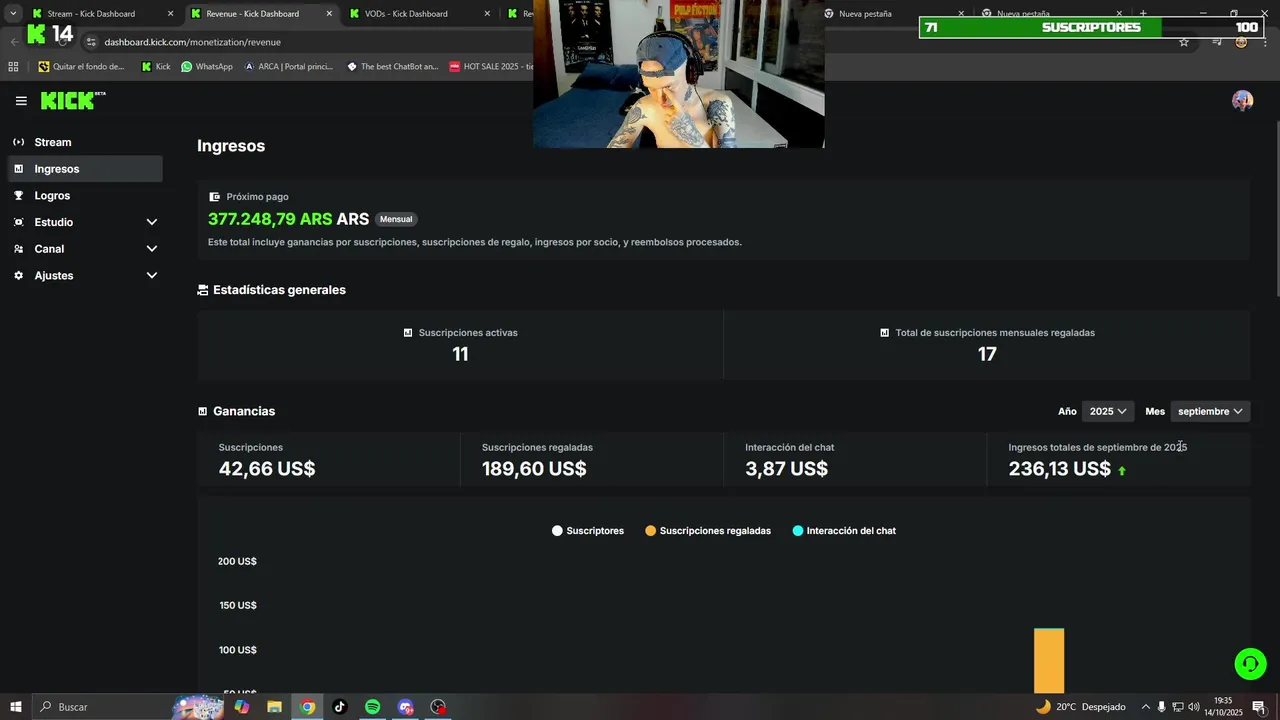Viewport: 1280px width, 720px height.
Task: Open the Mes septiembre dropdown
Action: pos(1210,411)
